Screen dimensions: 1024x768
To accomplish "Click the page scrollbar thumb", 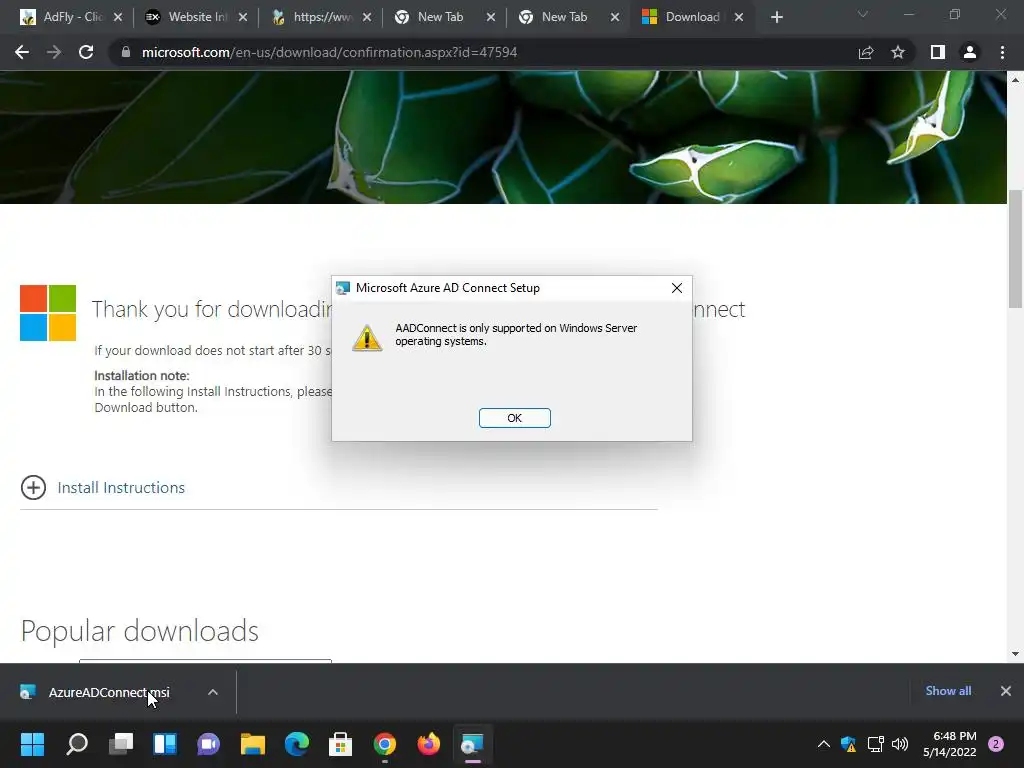I will point(1016,248).
